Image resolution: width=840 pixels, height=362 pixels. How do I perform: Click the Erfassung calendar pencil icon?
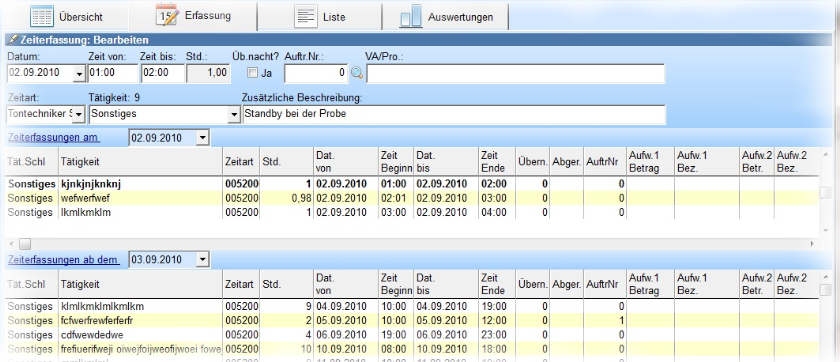[167, 15]
